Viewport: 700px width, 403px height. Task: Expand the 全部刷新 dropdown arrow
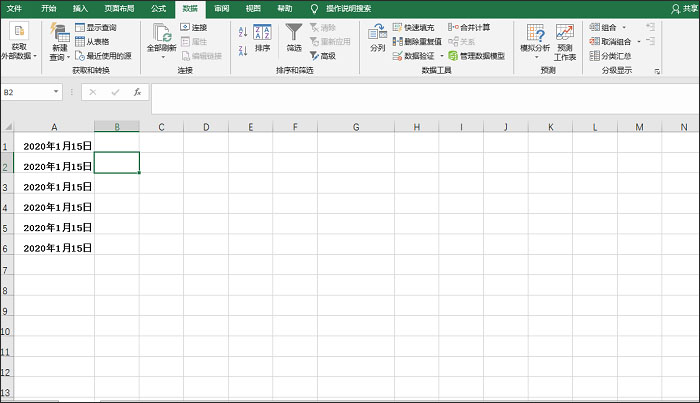(x=162, y=58)
